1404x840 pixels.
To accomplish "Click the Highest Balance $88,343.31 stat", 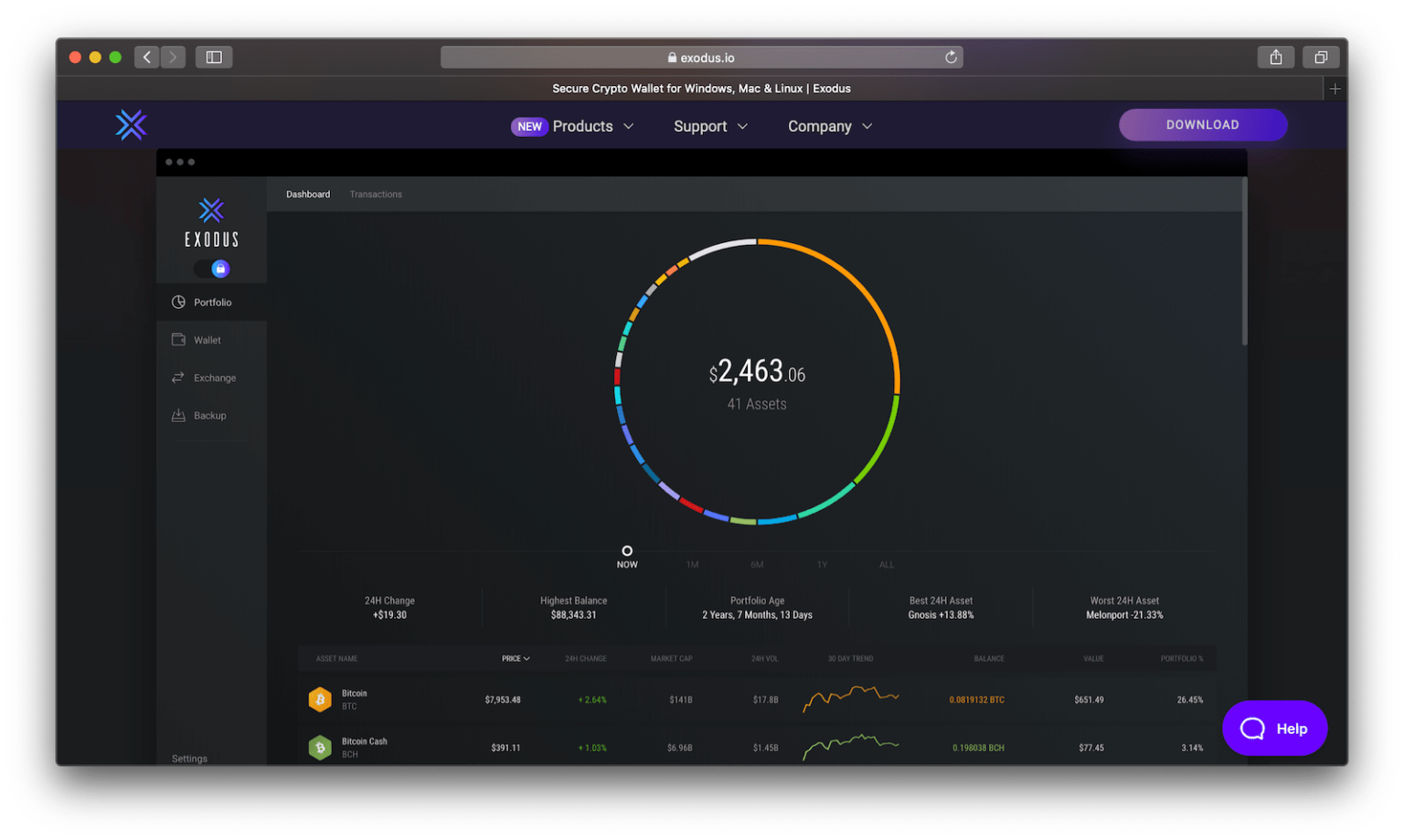I will [573, 608].
